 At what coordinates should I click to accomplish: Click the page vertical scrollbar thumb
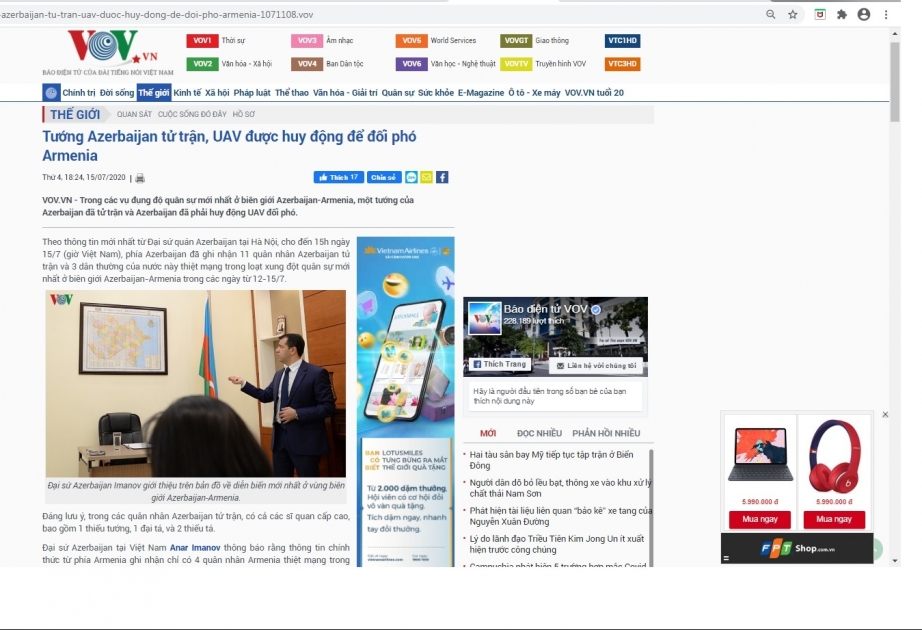click(895, 81)
